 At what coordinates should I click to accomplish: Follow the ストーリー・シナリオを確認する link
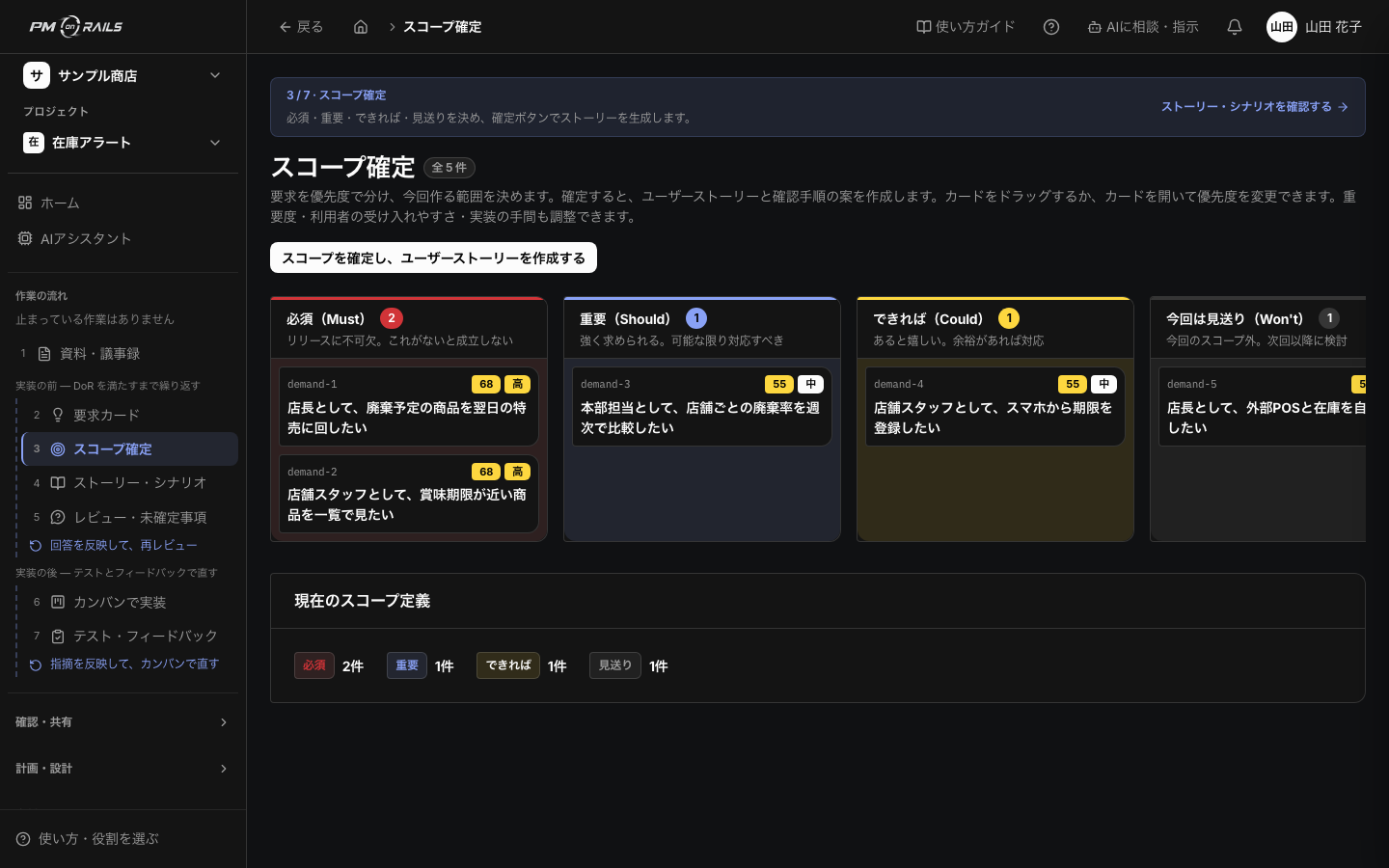coord(1255,107)
